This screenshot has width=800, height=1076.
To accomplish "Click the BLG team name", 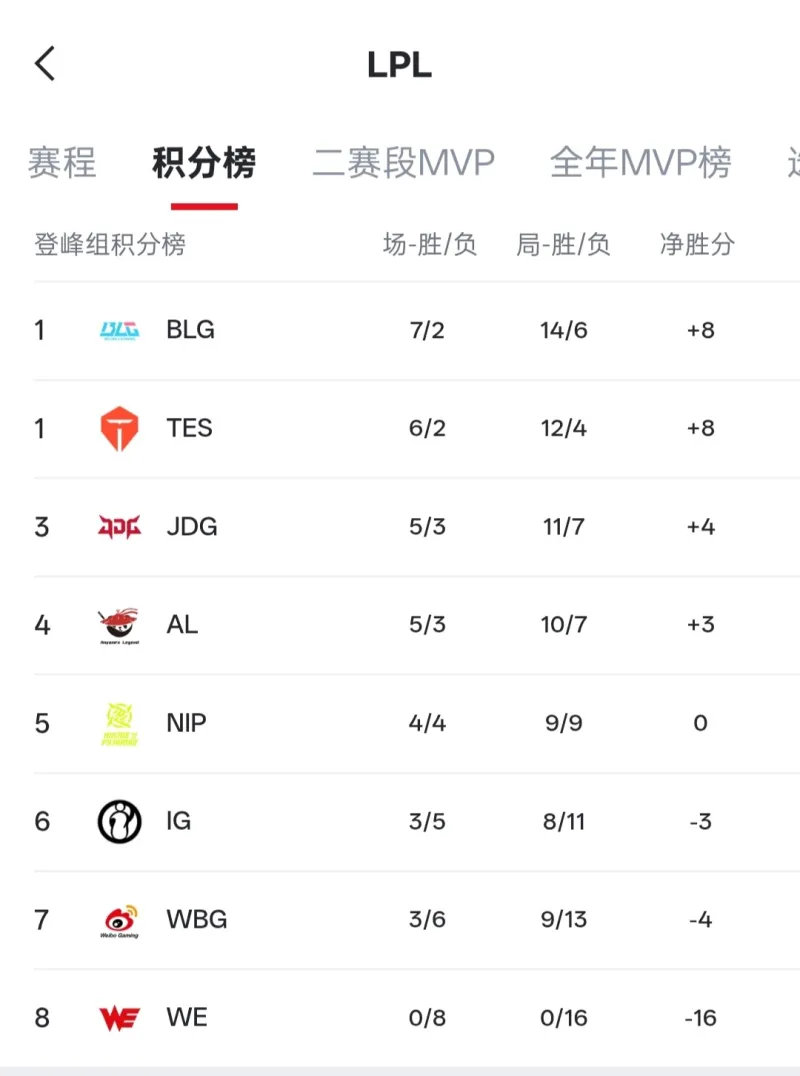I will click(190, 330).
